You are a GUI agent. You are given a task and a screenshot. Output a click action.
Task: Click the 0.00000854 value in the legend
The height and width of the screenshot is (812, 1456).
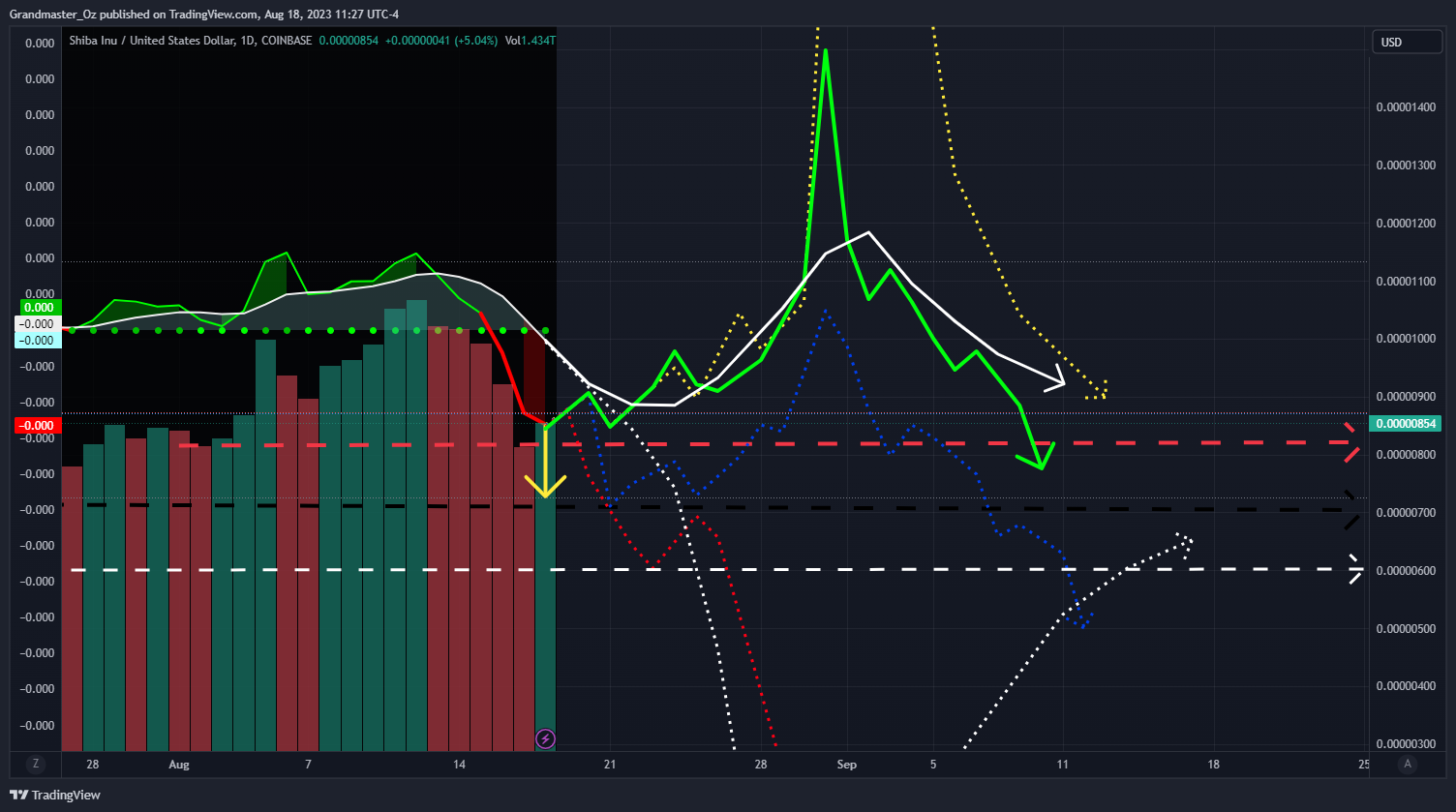[x=349, y=41]
